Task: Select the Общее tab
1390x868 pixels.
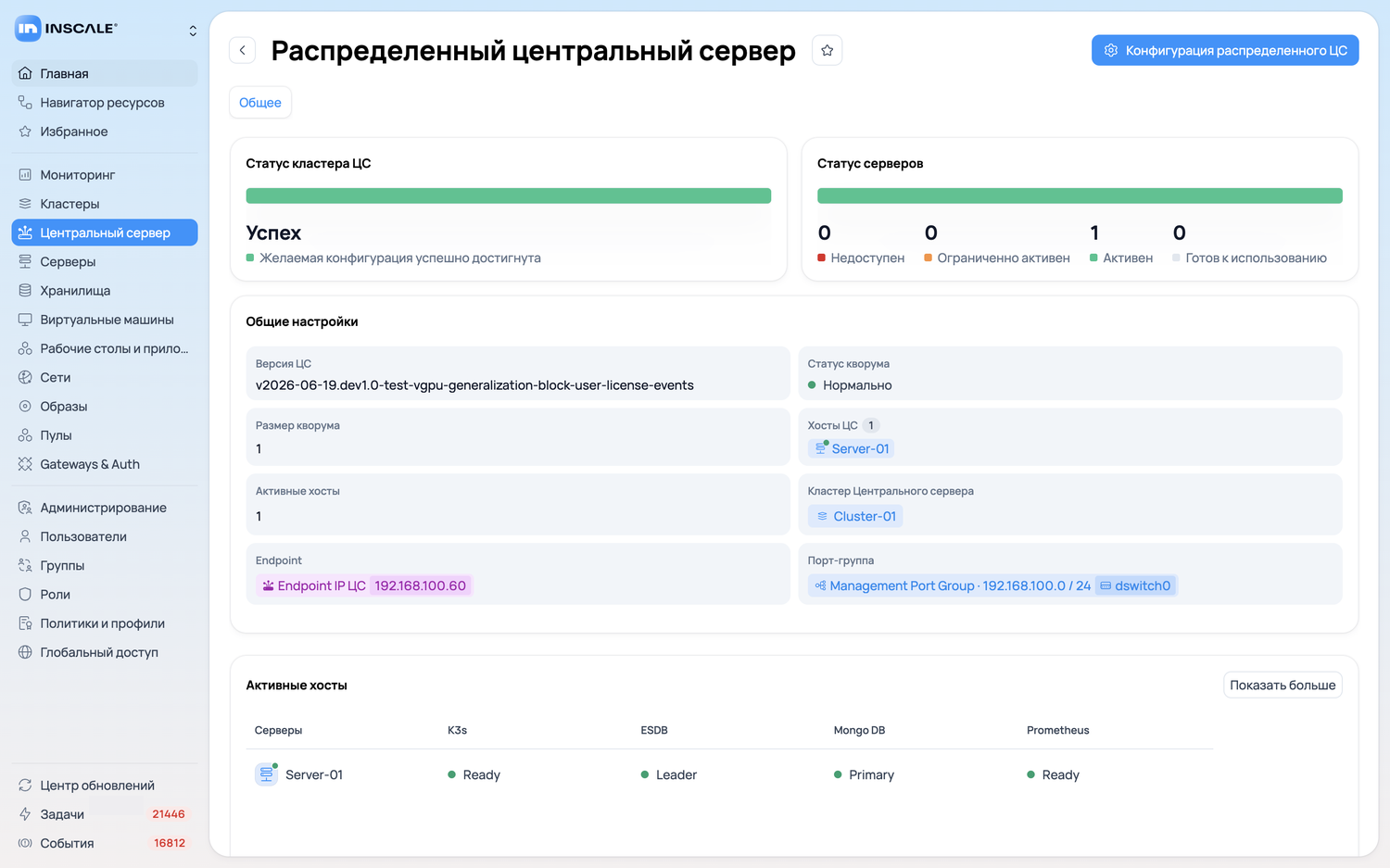Action: click(260, 103)
